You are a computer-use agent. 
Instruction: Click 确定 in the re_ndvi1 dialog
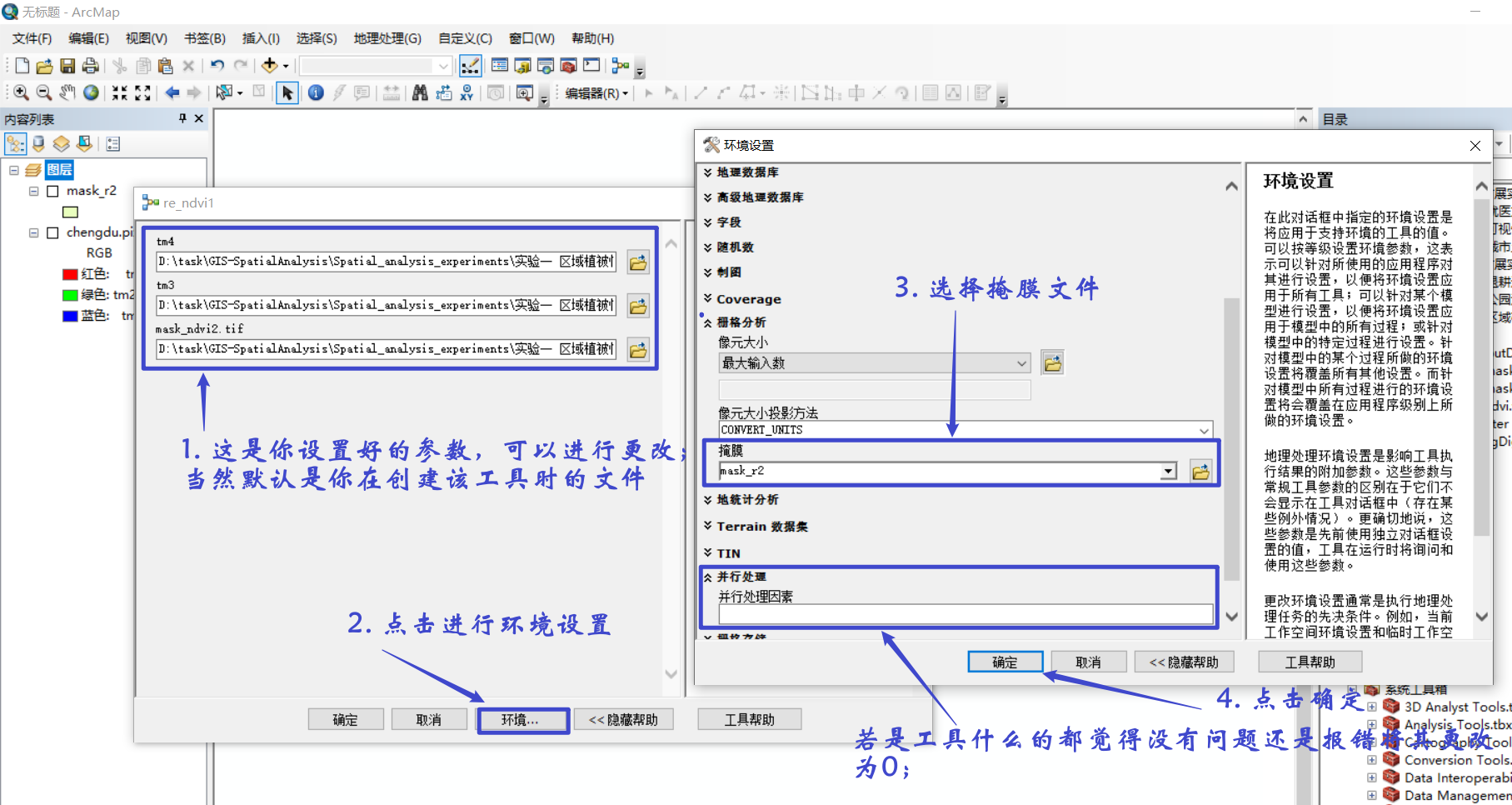(346, 720)
